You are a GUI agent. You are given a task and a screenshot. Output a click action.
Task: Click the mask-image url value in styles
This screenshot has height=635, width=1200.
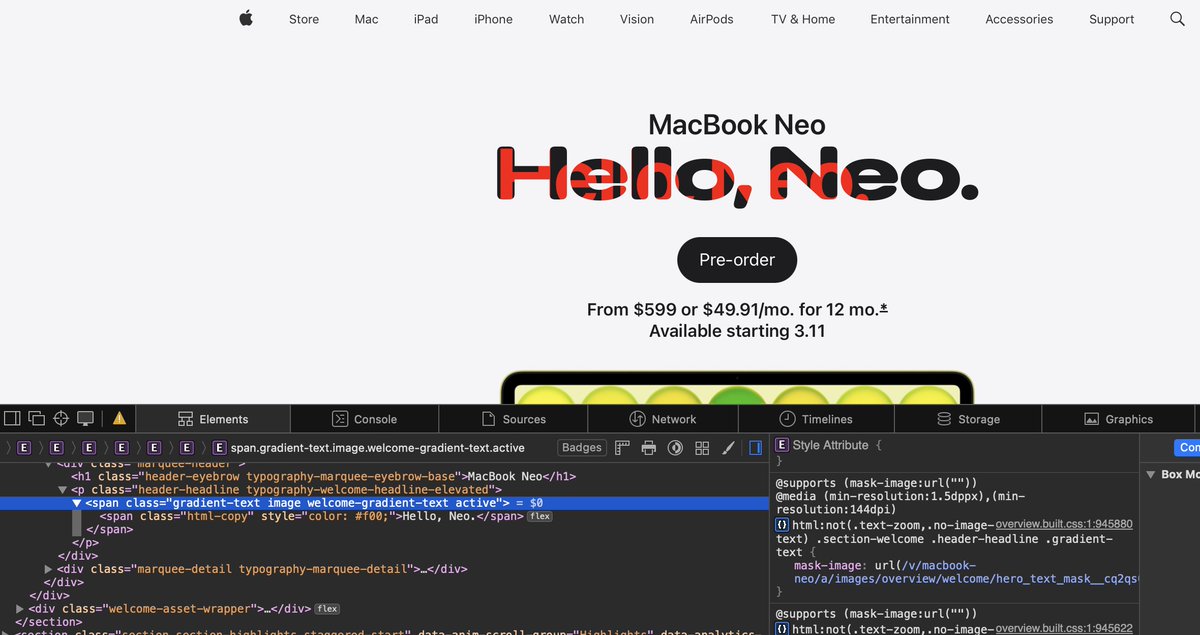tap(965, 572)
